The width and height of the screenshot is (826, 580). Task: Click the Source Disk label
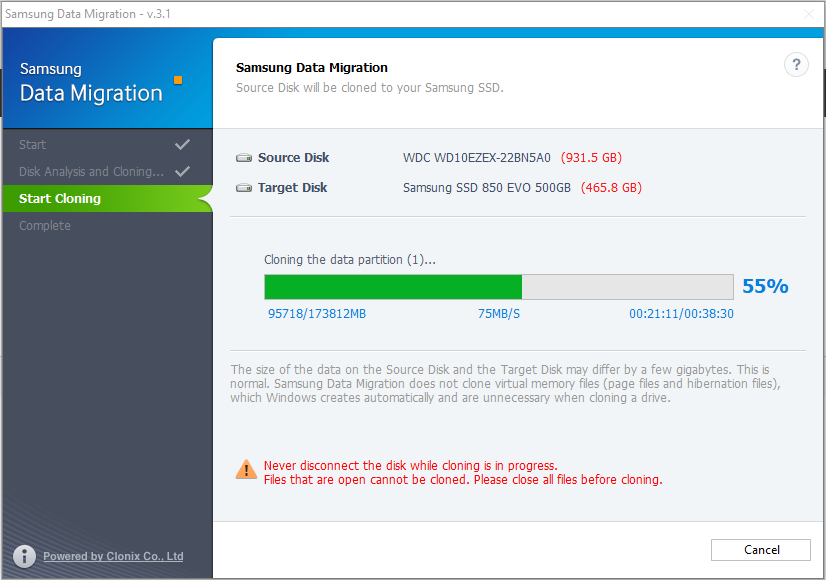coord(293,158)
